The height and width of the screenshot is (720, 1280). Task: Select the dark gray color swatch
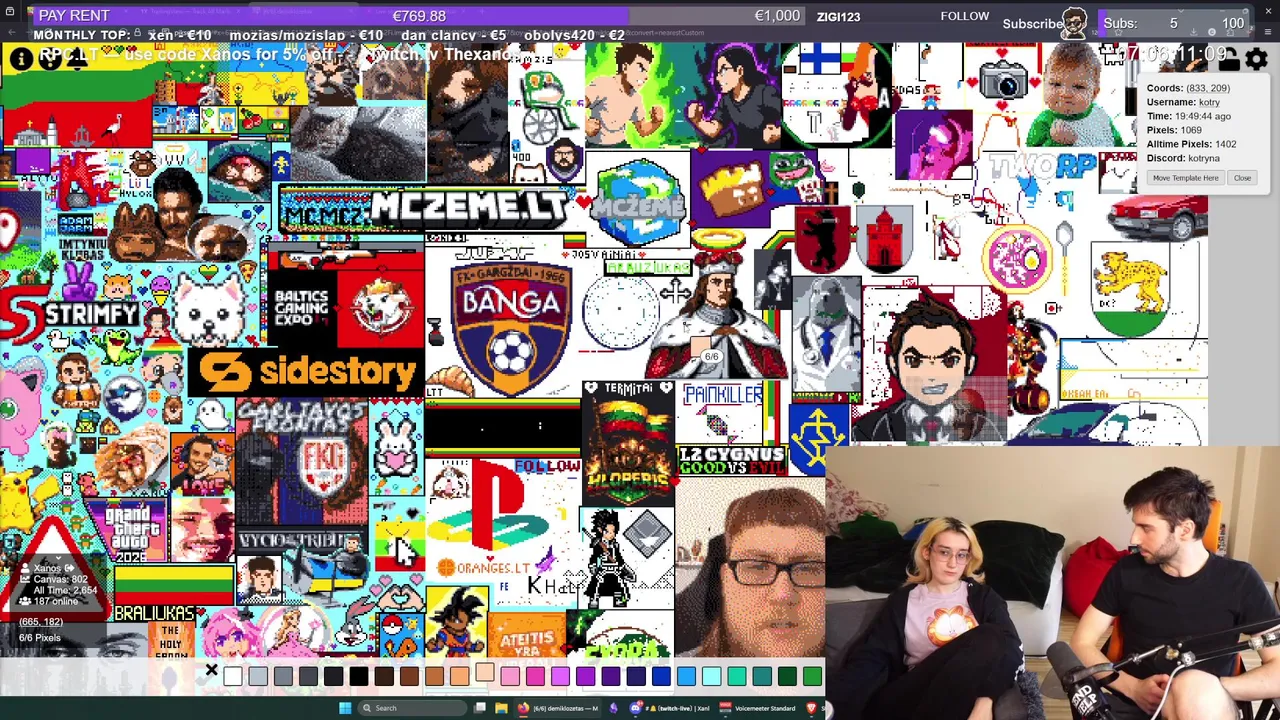pos(308,677)
